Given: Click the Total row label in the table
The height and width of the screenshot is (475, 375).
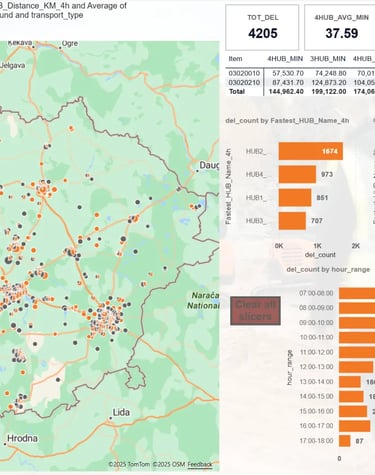Looking at the screenshot, I should [x=237, y=91].
